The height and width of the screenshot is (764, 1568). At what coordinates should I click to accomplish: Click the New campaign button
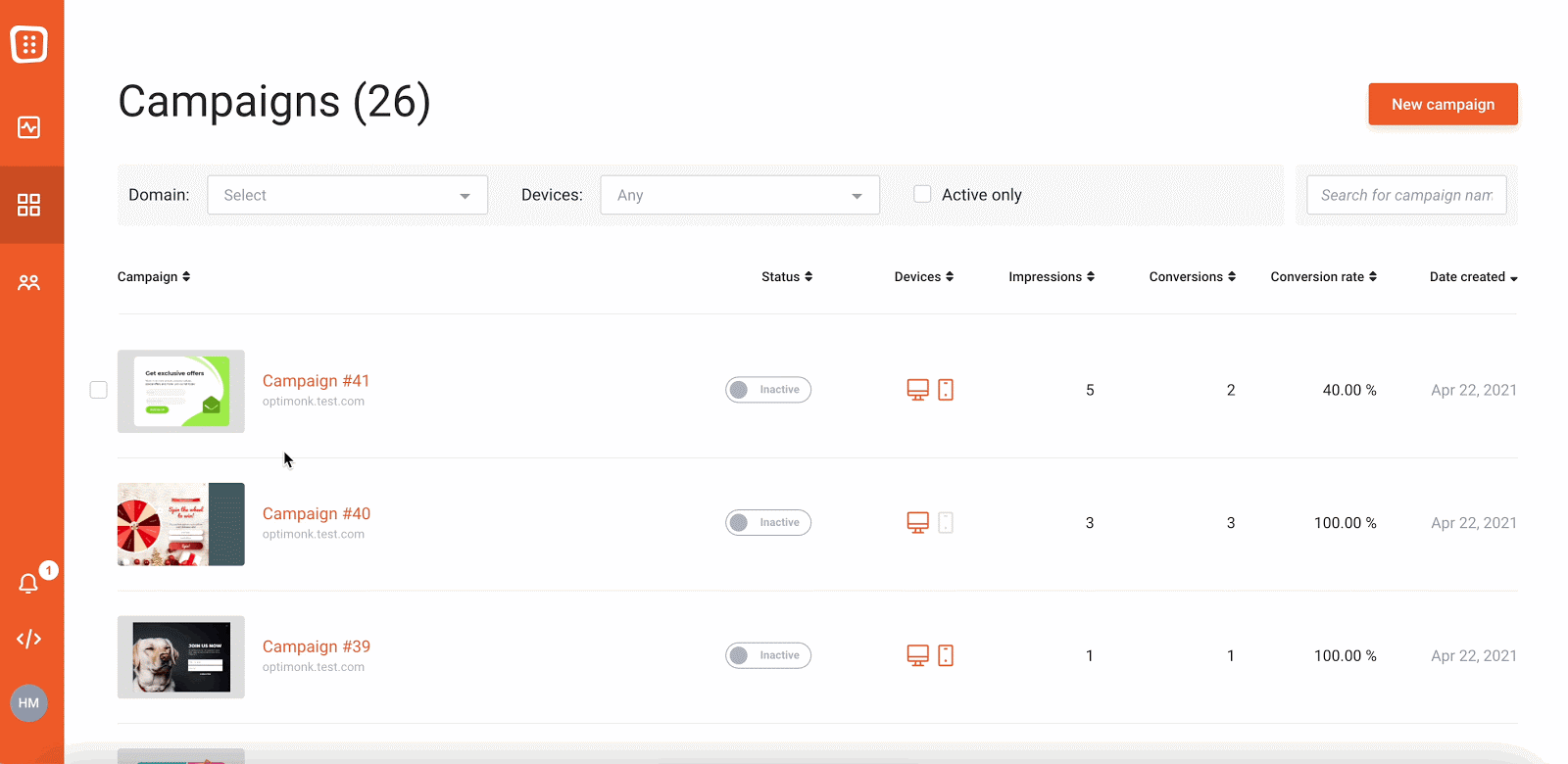coord(1443,104)
